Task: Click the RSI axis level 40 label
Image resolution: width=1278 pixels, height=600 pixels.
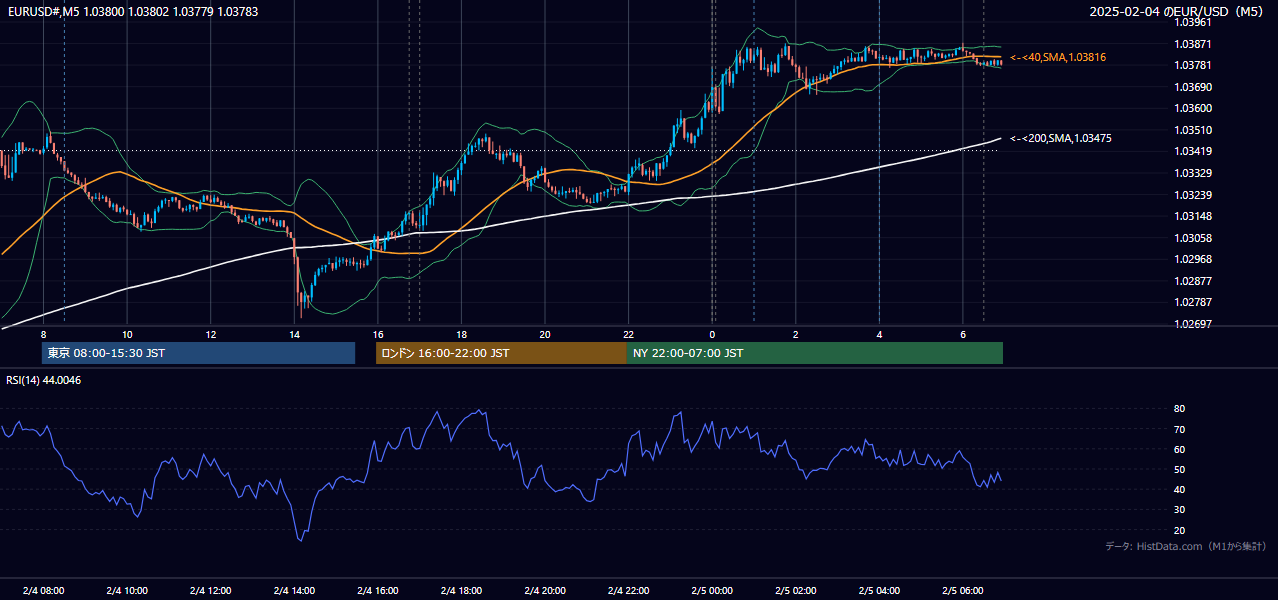Action: click(x=1179, y=489)
